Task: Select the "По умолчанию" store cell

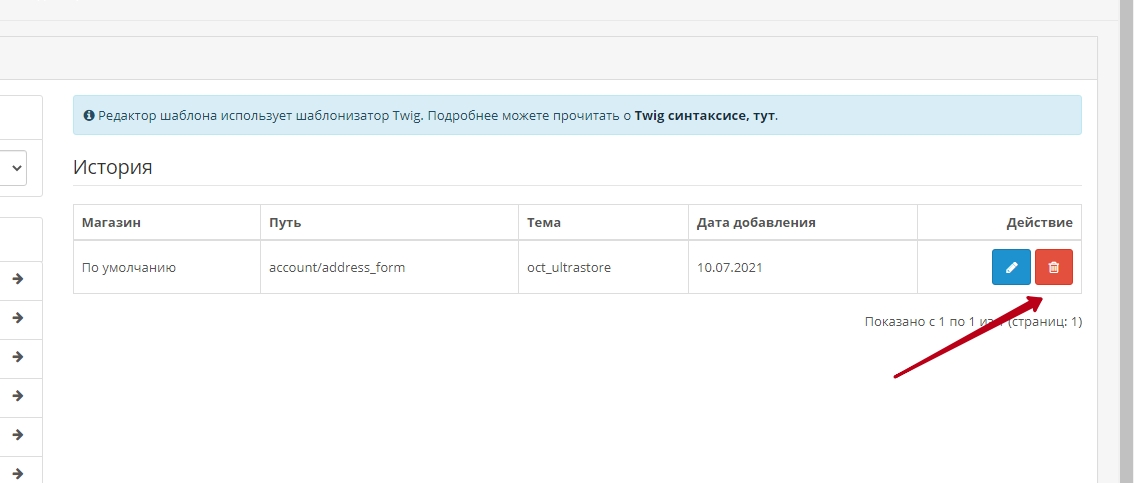Action: [x=129, y=267]
